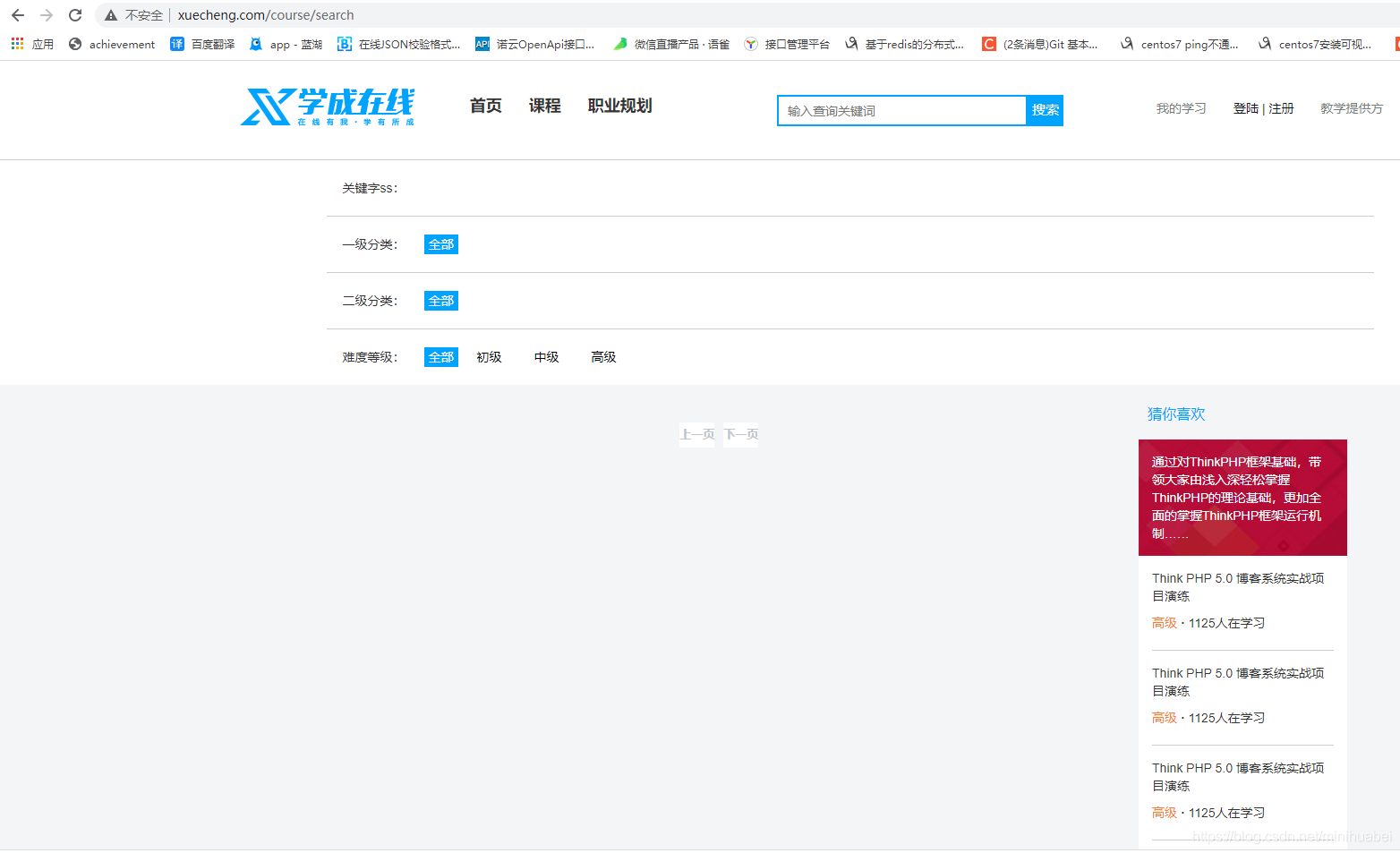Click the 学成在线 logo

point(327,107)
